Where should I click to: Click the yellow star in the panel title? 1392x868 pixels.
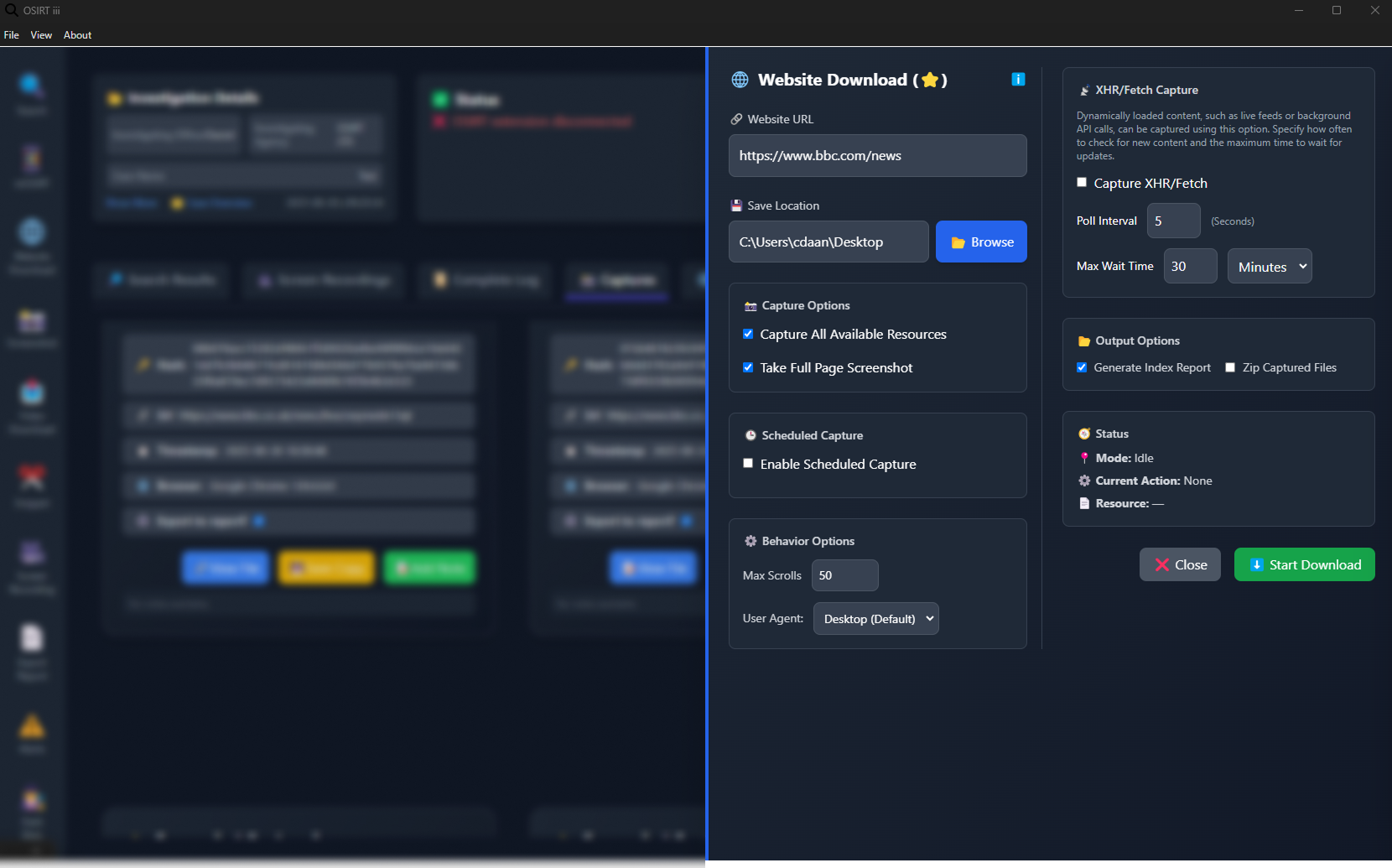point(930,81)
